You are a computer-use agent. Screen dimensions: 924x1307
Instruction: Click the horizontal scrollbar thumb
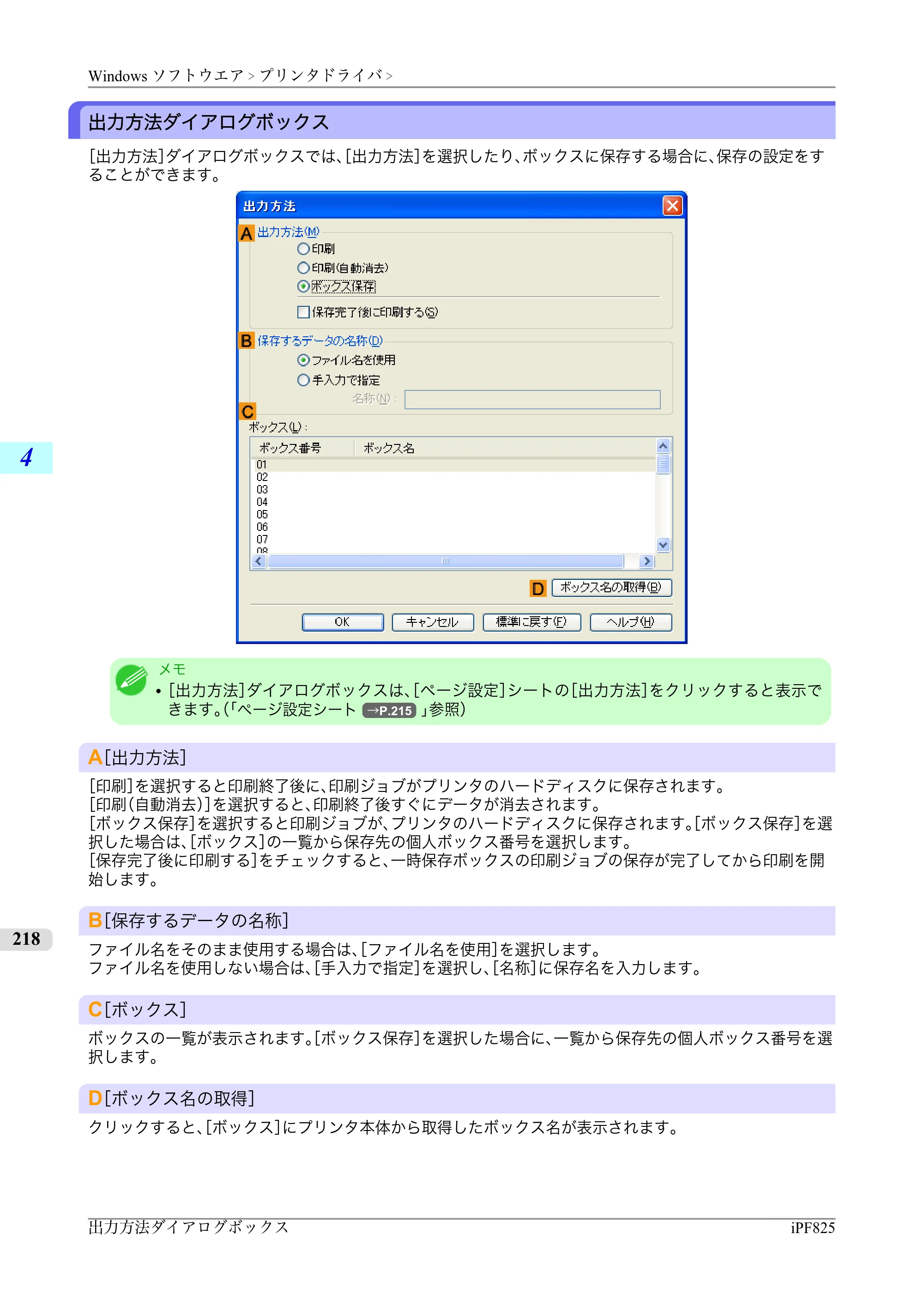446,562
